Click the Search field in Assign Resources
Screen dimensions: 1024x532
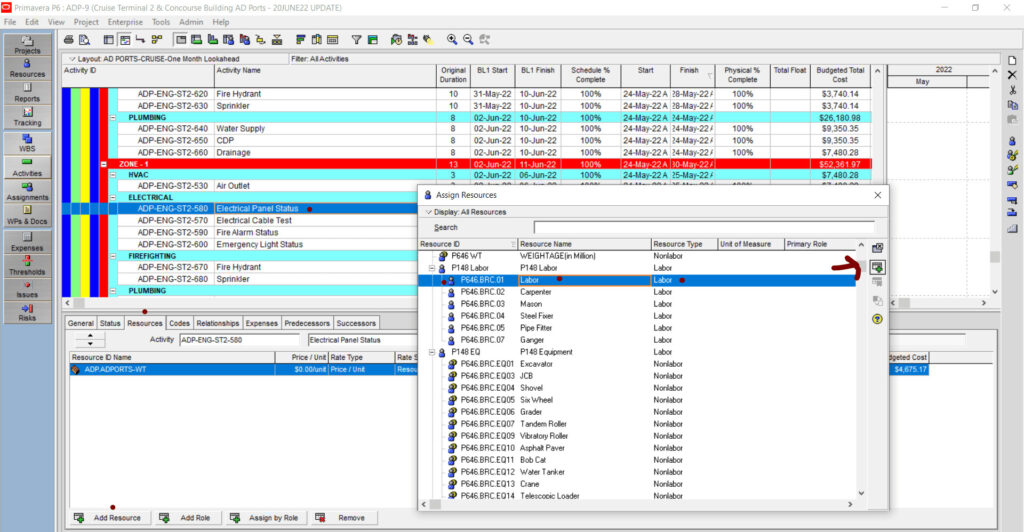point(703,227)
